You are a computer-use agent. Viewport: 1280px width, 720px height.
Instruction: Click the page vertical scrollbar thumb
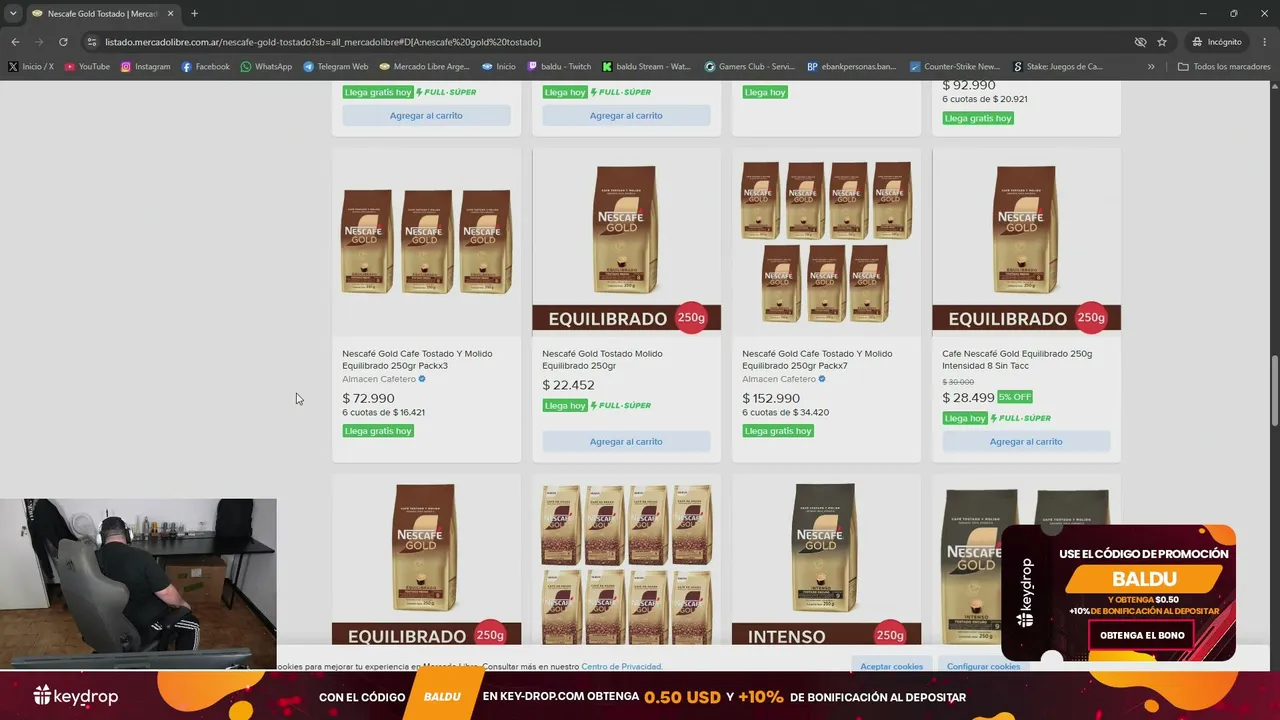coord(1274,391)
